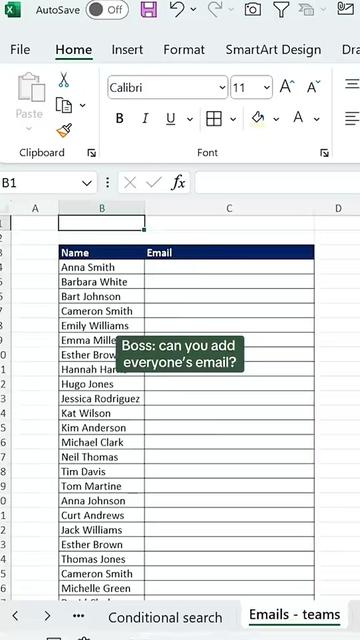Image resolution: width=360 pixels, height=640 pixels.
Task: Select the Michael Clark cell
Action: pyautogui.click(x=102, y=442)
